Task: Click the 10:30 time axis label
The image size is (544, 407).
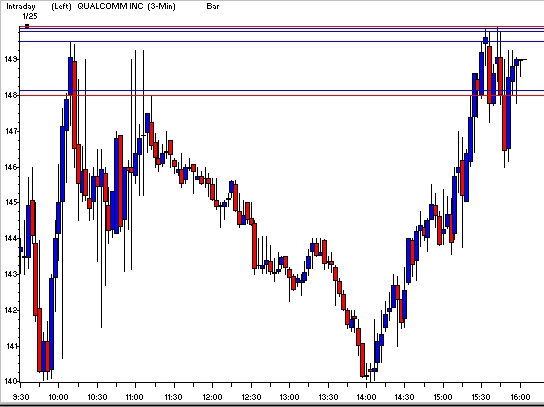Action: coord(97,397)
